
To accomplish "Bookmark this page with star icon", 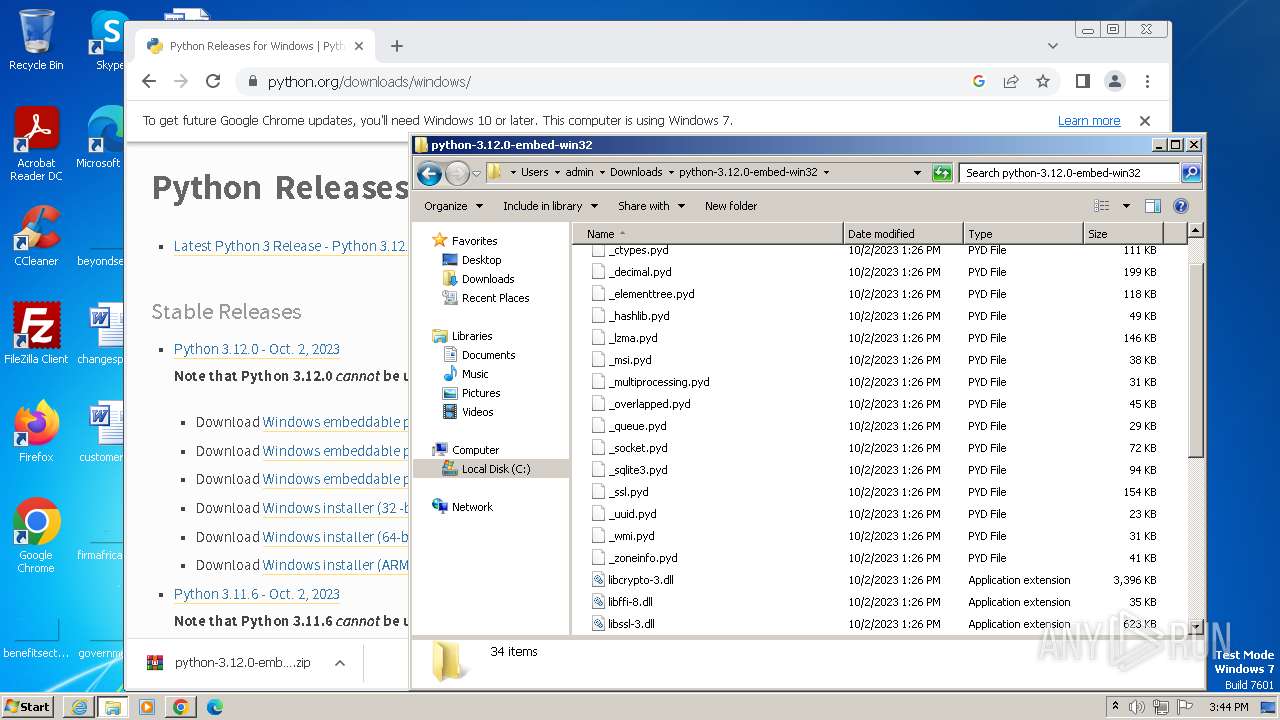I will pyautogui.click(x=1043, y=82).
